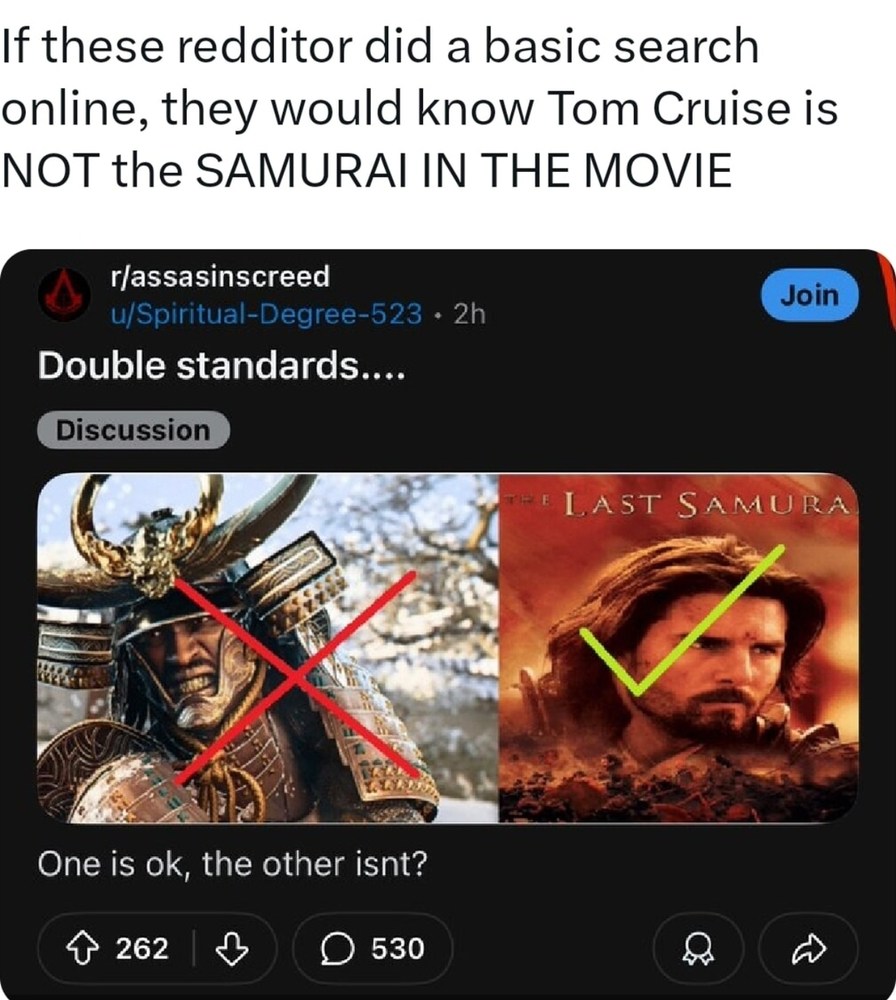
Task: Click the post text One is ok
Action: point(232,865)
